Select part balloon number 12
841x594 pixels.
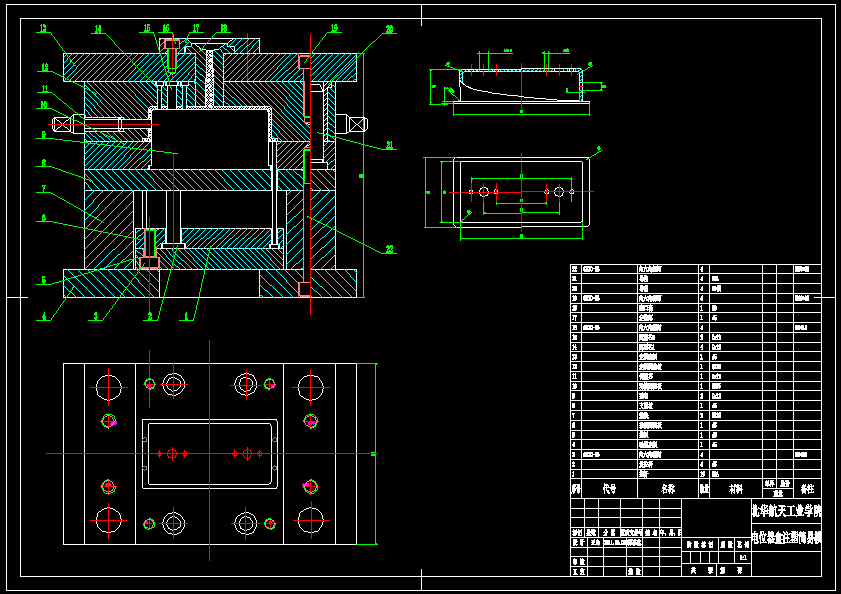[45, 67]
